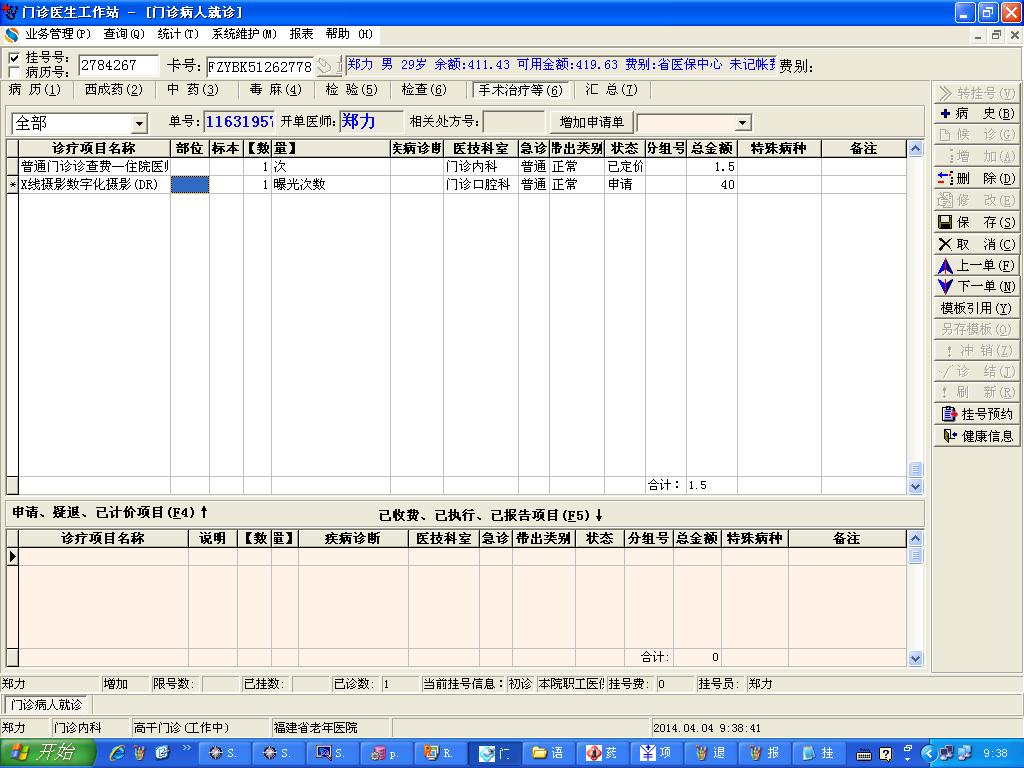Click the 模板引用 template button
The image size is (1024, 768).
(x=976, y=308)
